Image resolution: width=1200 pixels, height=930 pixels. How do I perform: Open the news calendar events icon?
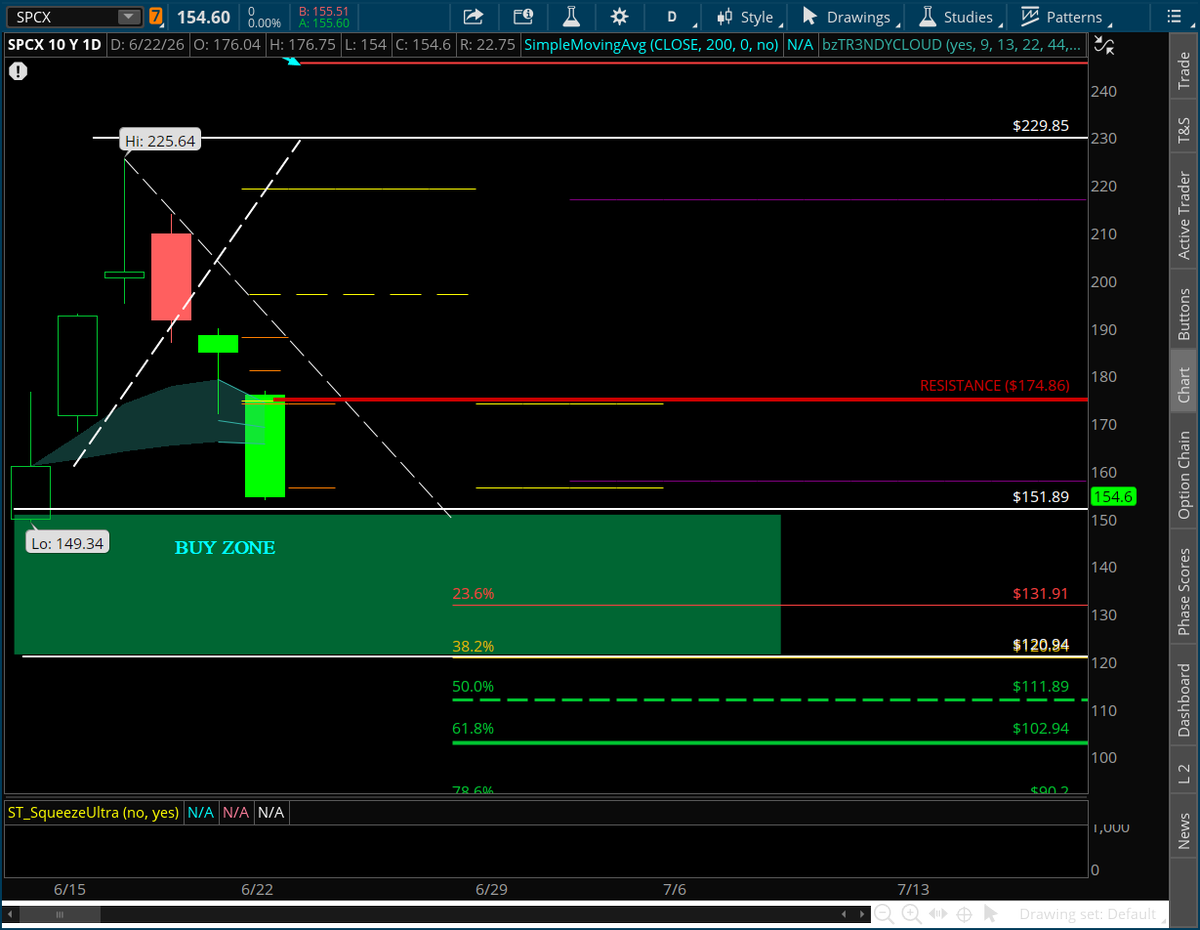(523, 17)
